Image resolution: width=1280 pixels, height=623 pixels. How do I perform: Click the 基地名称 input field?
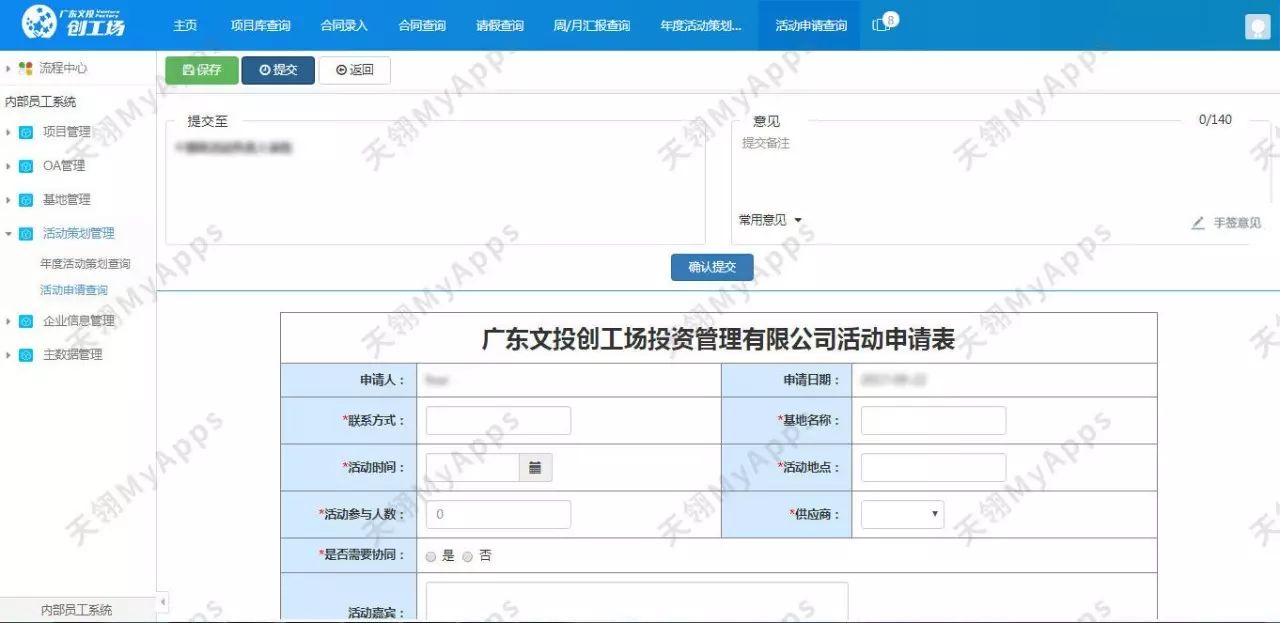[933, 421]
